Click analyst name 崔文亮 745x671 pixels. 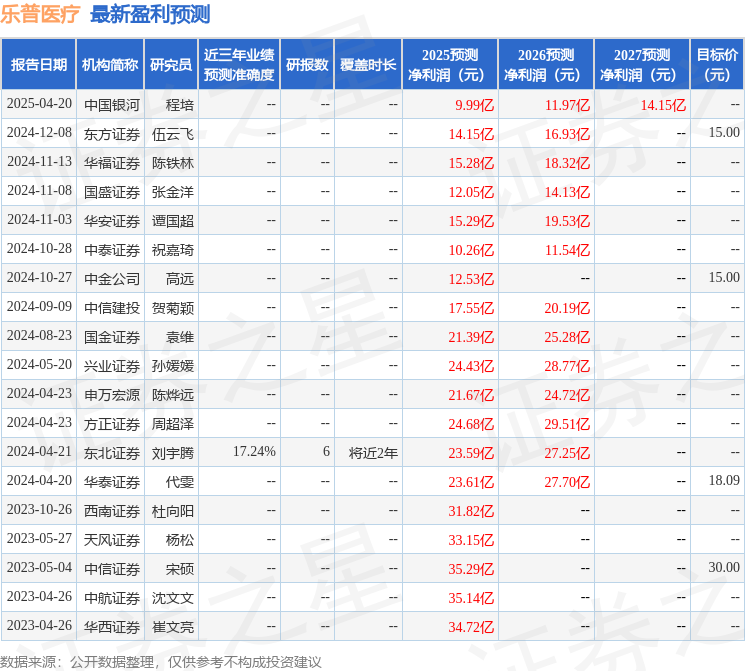173,627
